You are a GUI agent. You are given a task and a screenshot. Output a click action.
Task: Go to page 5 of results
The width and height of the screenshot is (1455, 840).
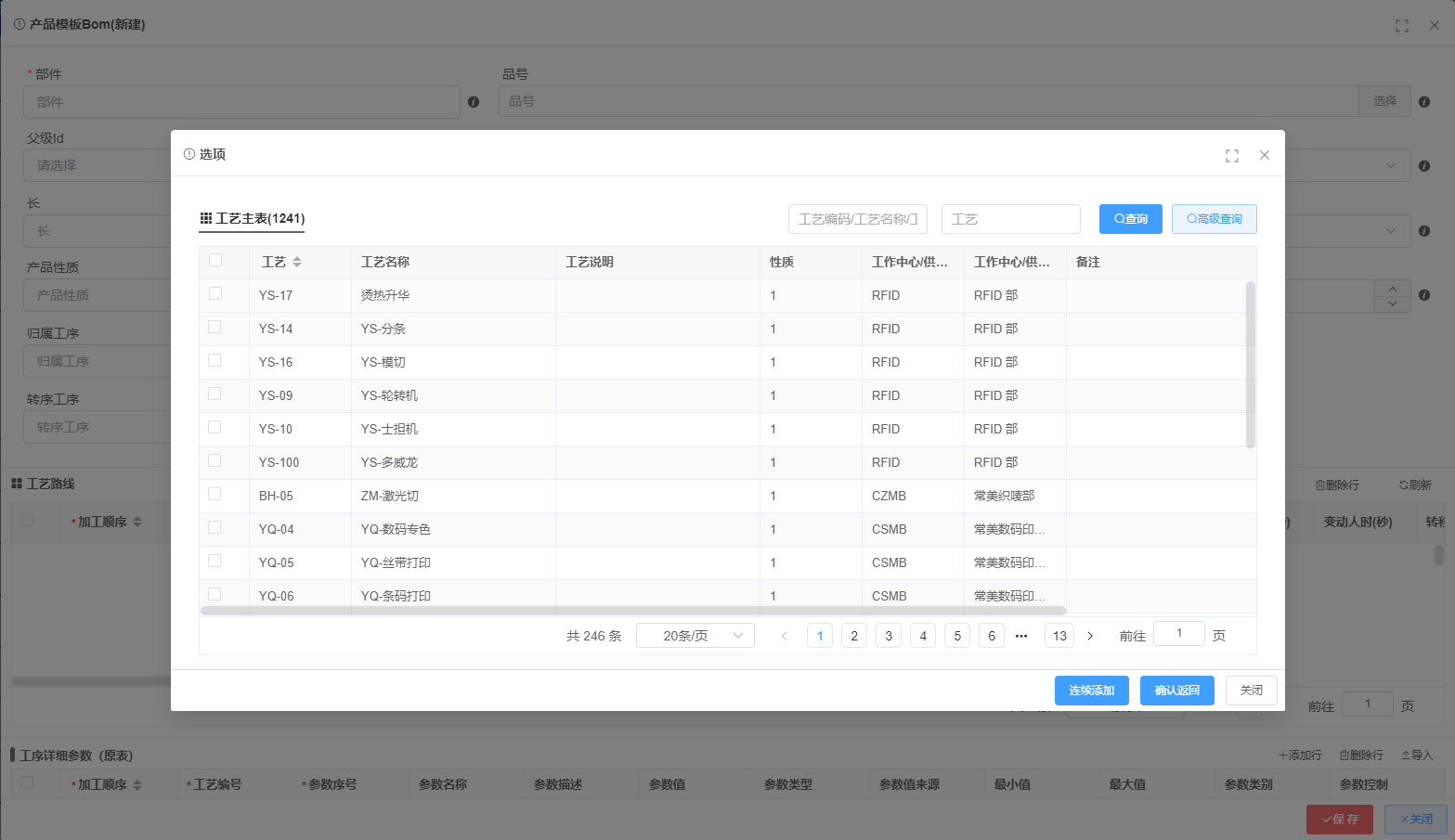pyautogui.click(x=957, y=636)
